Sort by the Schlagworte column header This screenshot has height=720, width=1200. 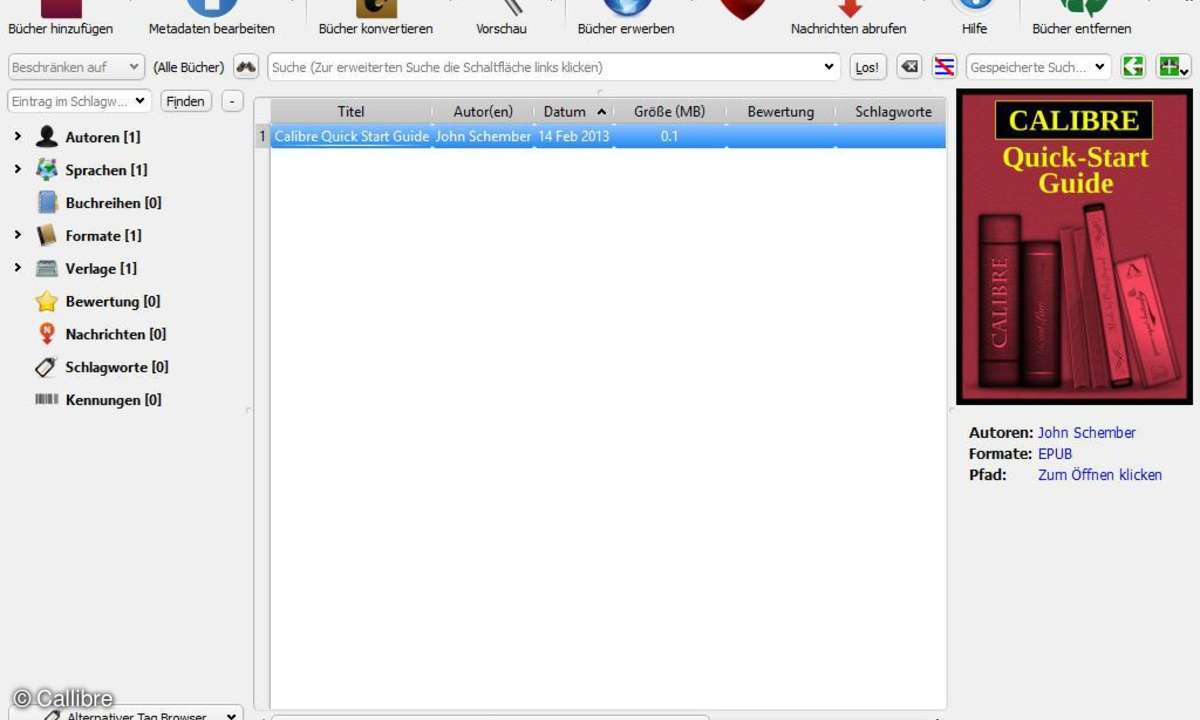[892, 112]
